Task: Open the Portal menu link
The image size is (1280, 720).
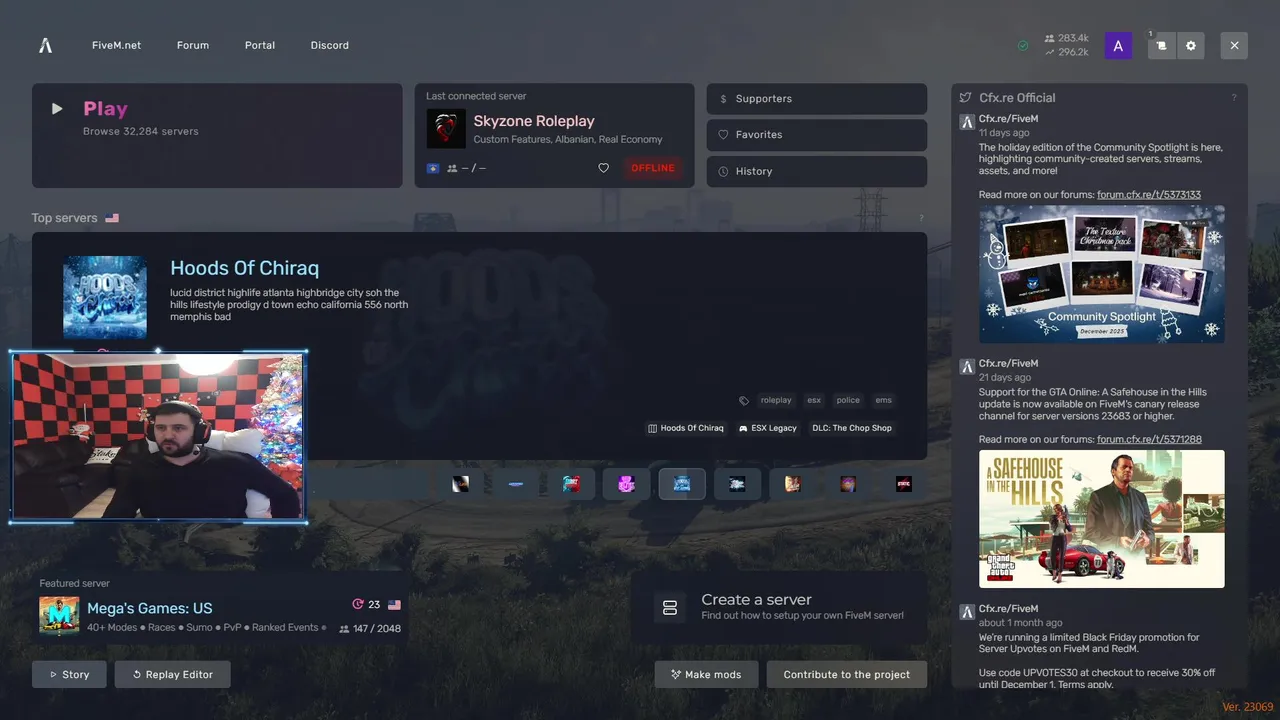Action: point(260,46)
